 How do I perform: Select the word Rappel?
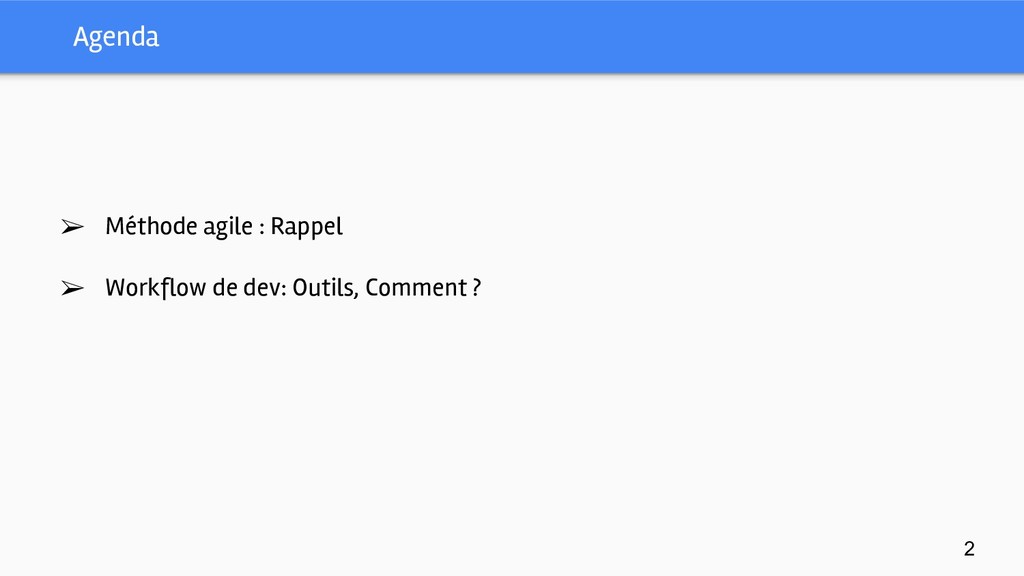[x=306, y=228]
